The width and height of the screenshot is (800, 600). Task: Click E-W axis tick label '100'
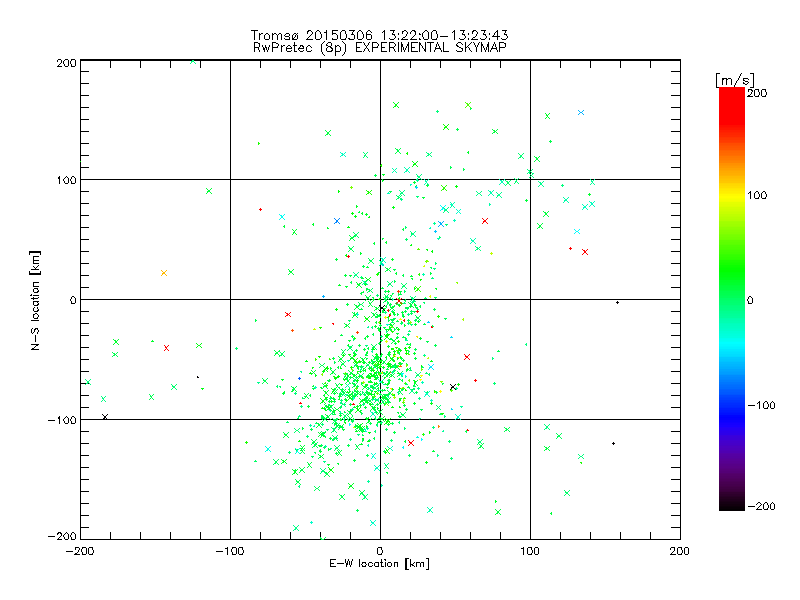(x=530, y=551)
